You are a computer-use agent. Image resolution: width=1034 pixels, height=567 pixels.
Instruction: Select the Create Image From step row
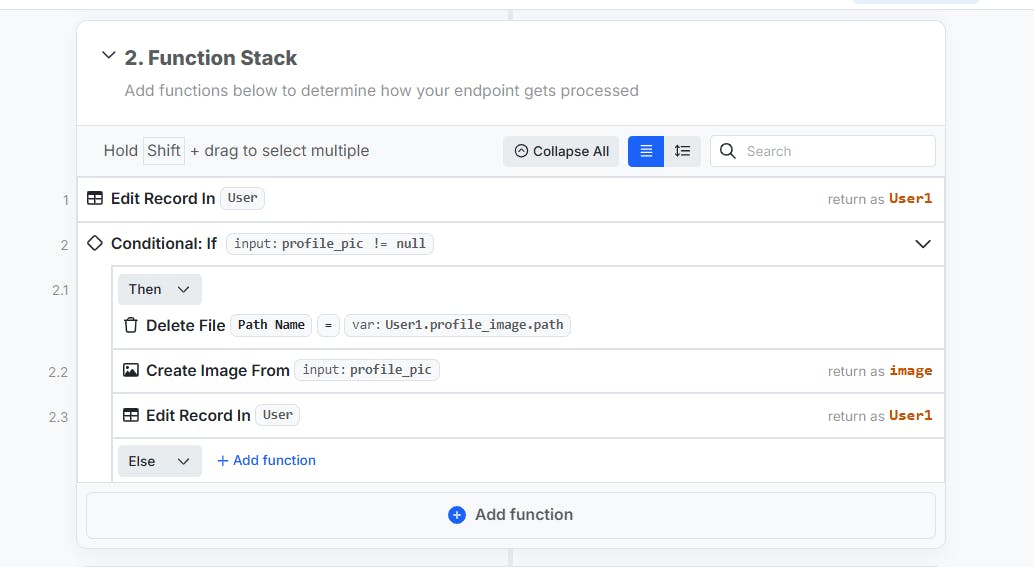(x=528, y=371)
